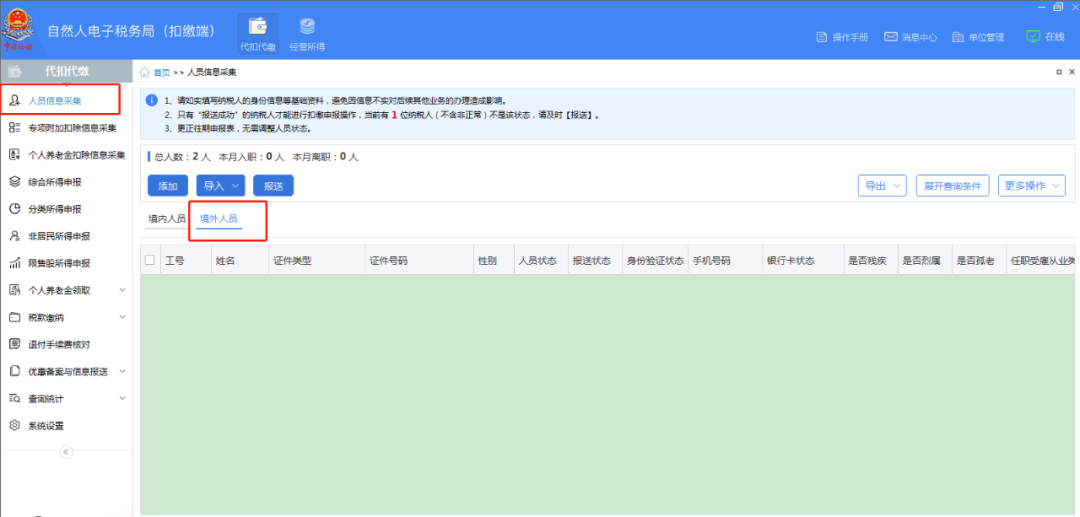Open 专项附加扣除信息采集 in the sidebar
Screen dimensions: 1080x517
coord(71,128)
